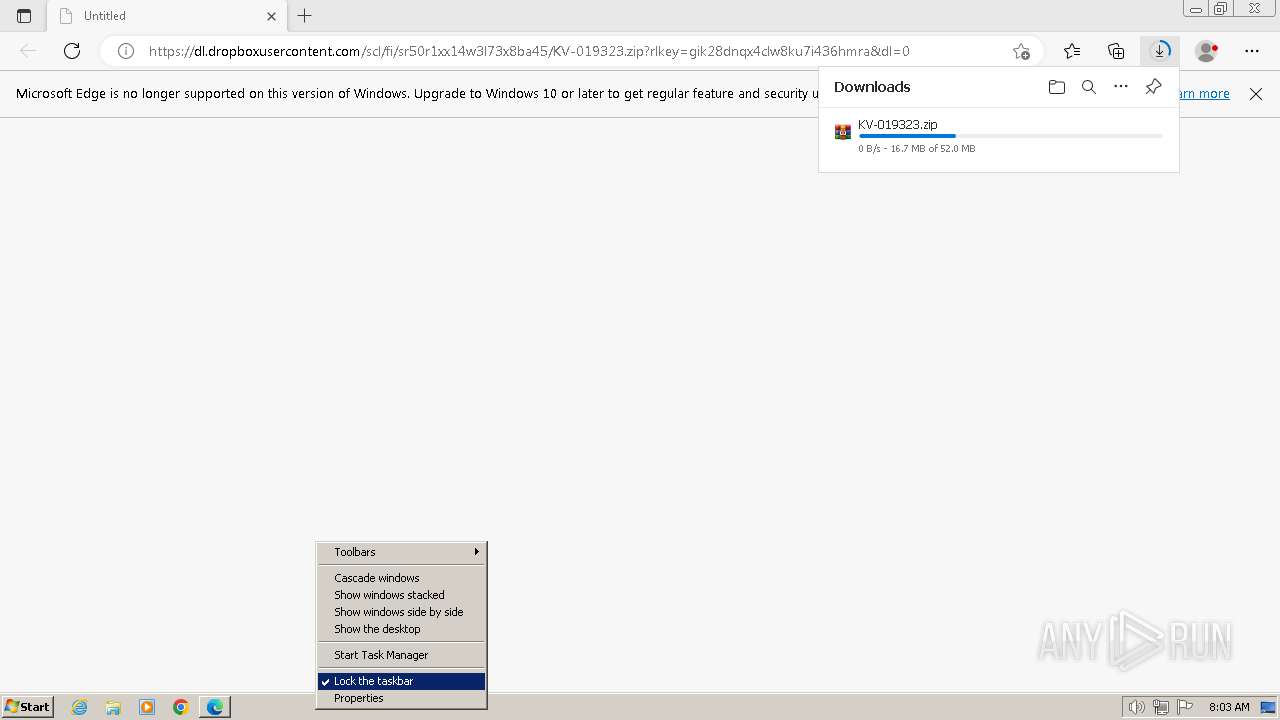Open taskbar Properties
Screen dimensions: 1280x720
click(401, 698)
